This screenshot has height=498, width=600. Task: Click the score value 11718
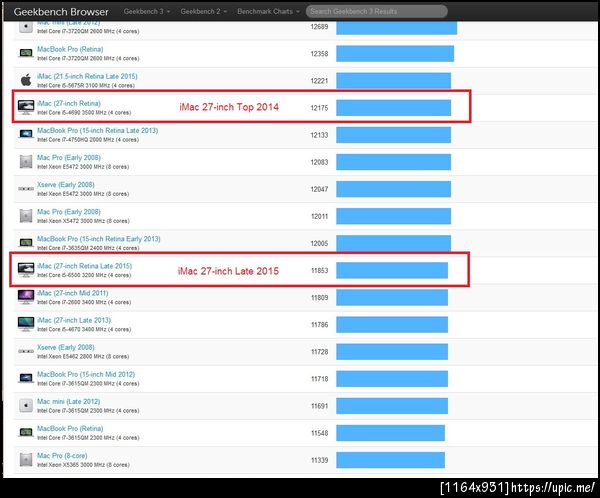(x=319, y=379)
